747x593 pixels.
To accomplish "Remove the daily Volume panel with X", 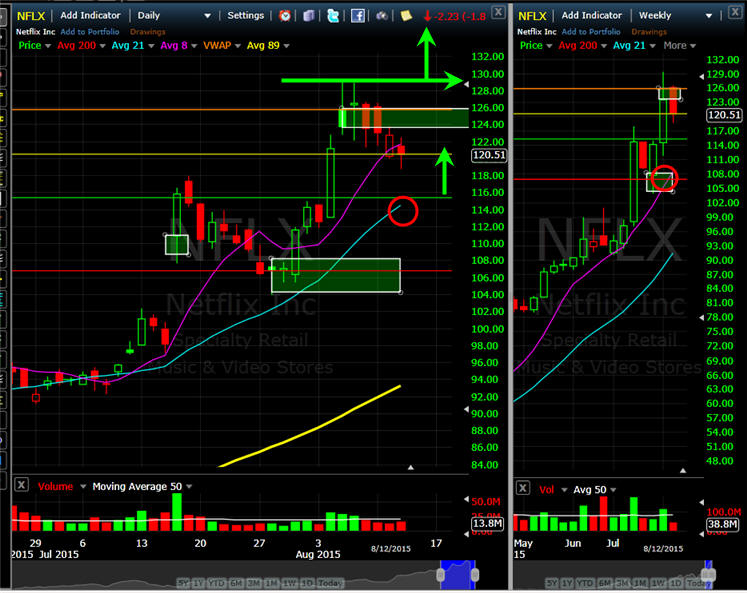I will pyautogui.click(x=21, y=485).
